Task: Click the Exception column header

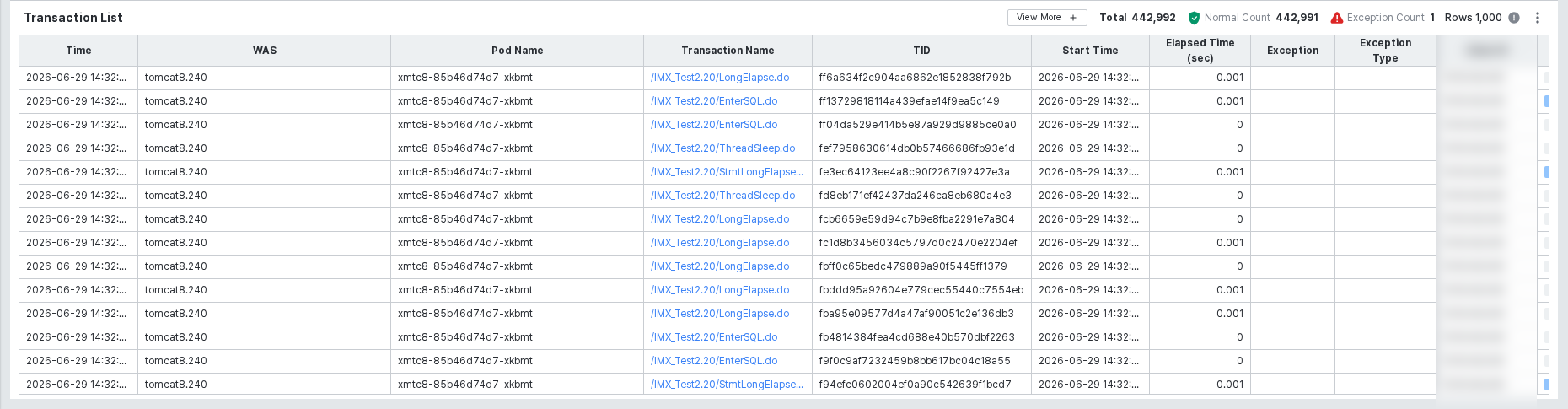Action: [x=1292, y=51]
